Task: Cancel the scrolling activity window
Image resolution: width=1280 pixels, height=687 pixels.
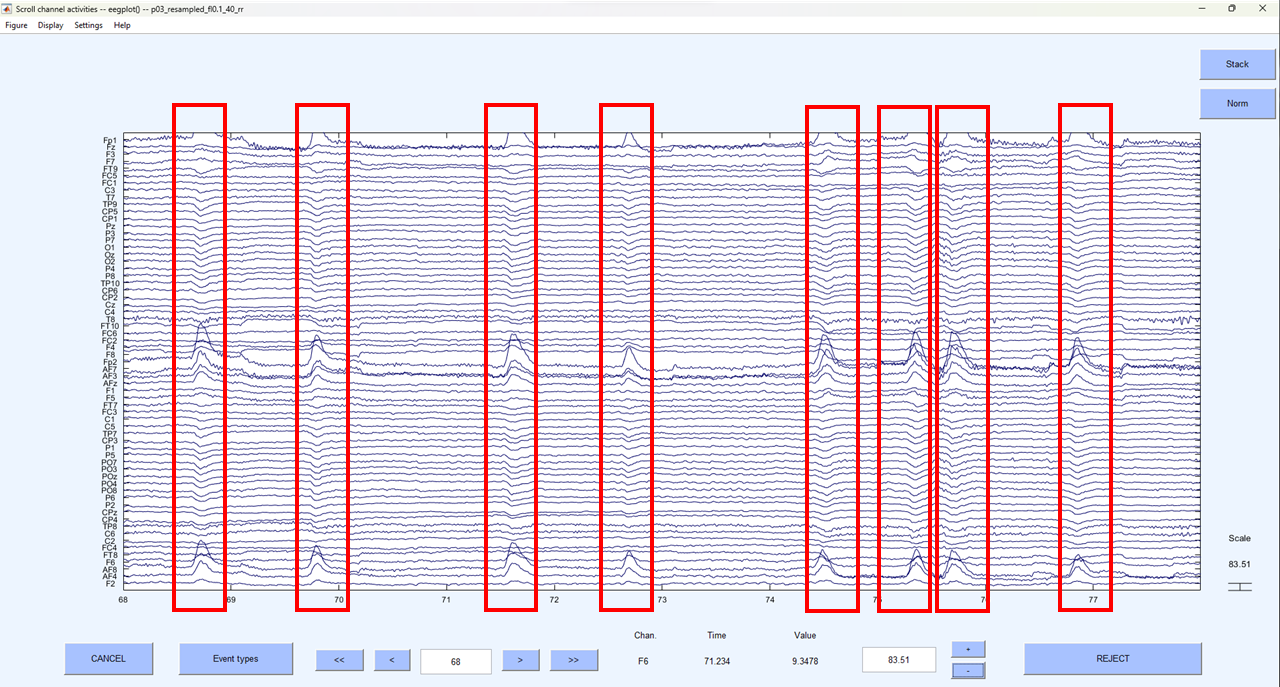Action: pos(108,659)
